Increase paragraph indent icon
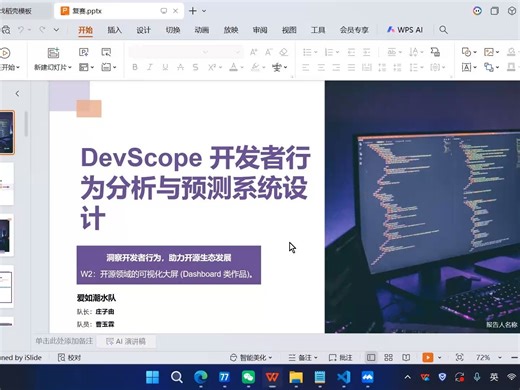The height and width of the screenshot is (390, 520). (x=366, y=52)
